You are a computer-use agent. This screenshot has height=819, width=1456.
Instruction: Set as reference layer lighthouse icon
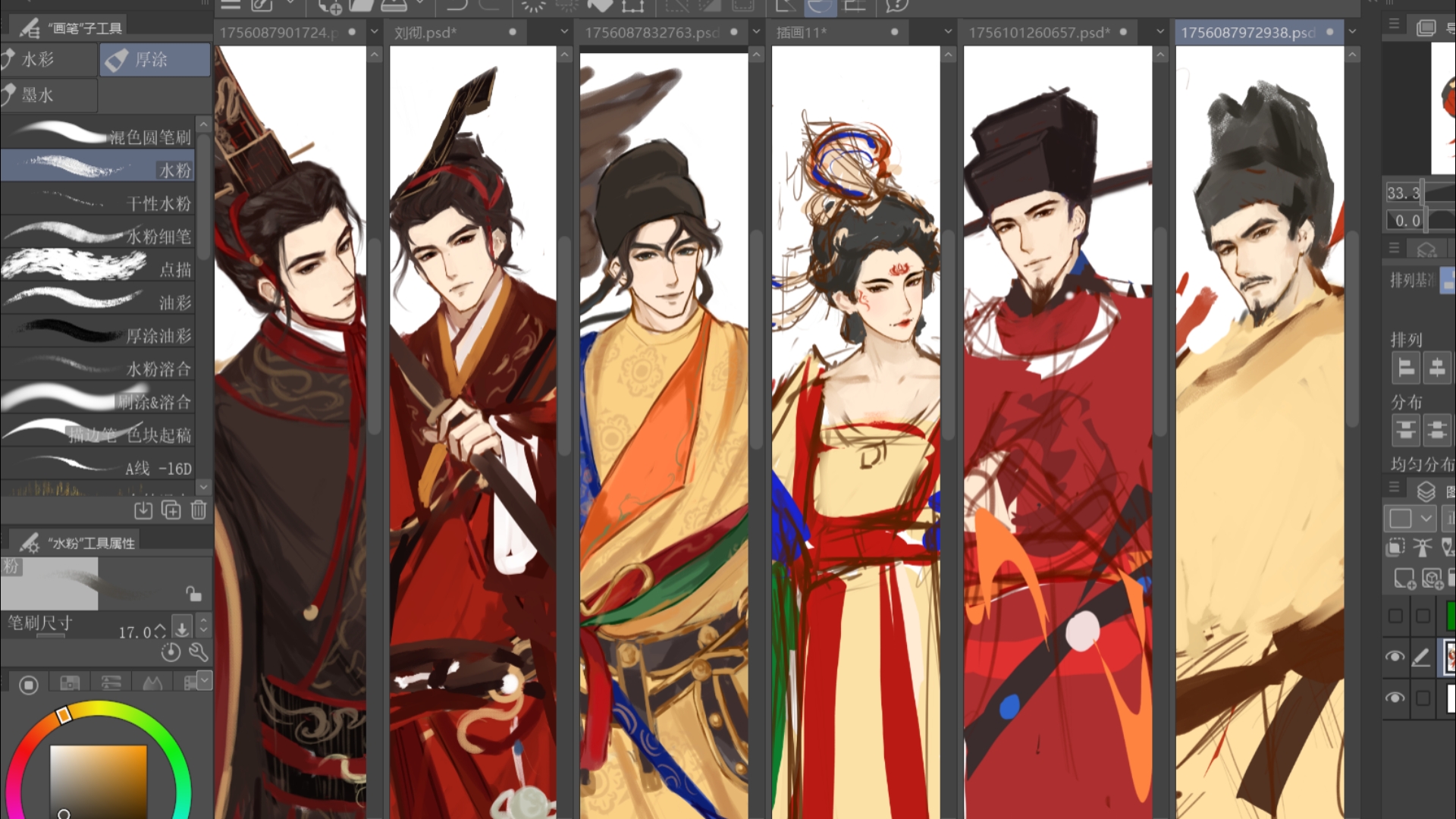click(x=1423, y=547)
